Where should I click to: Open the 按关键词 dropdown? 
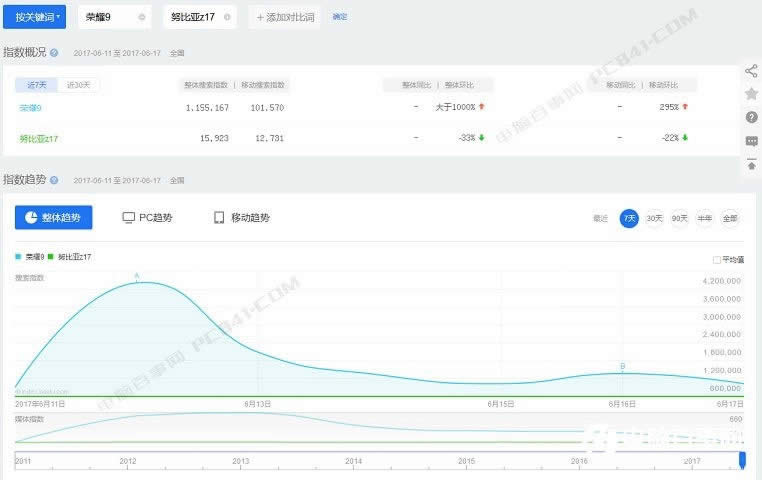(35, 17)
